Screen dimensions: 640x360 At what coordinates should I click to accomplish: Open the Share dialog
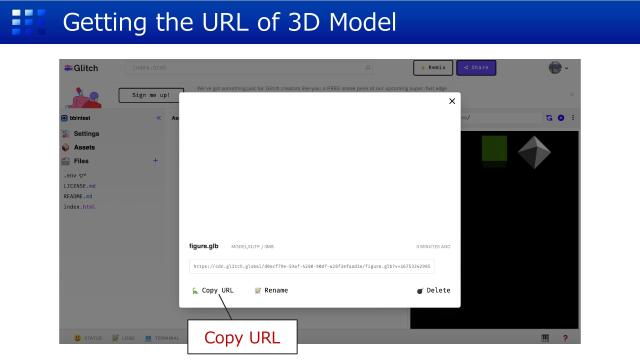point(476,68)
